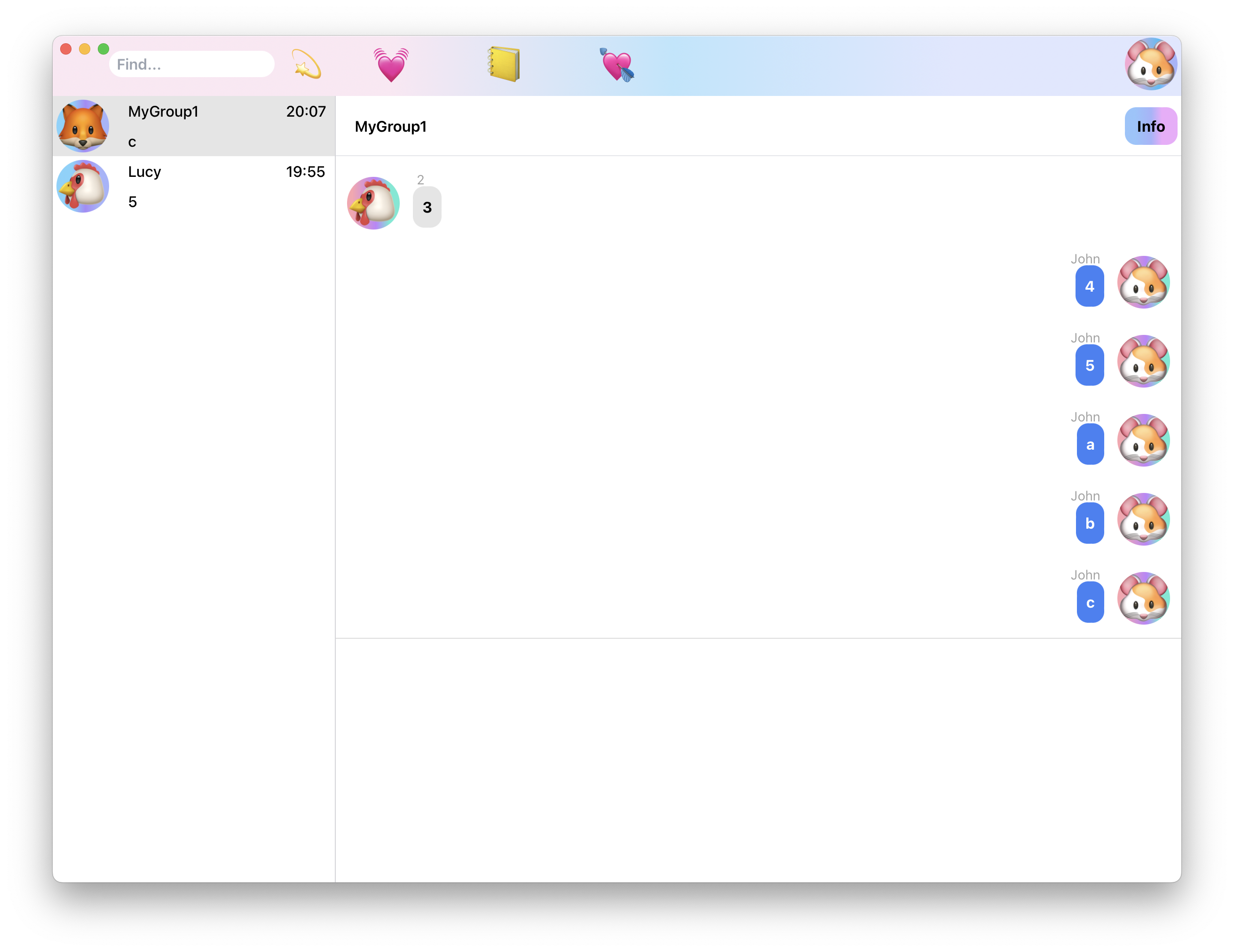Click the gray message bubble 3
The height and width of the screenshot is (952, 1234).
pyautogui.click(x=427, y=207)
